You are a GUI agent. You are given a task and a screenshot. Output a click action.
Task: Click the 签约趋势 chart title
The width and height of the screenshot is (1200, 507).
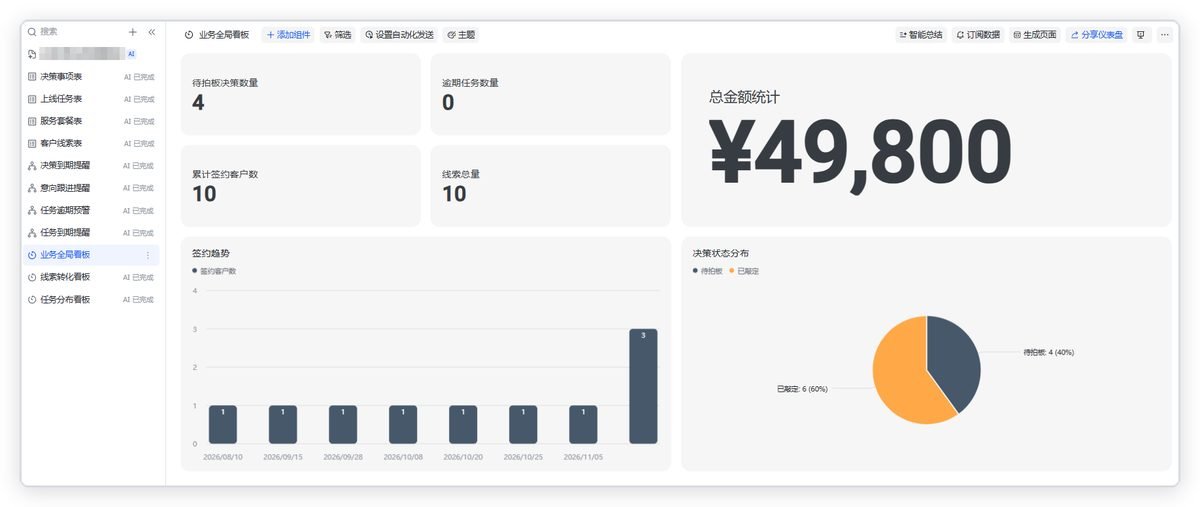pyautogui.click(x=210, y=253)
